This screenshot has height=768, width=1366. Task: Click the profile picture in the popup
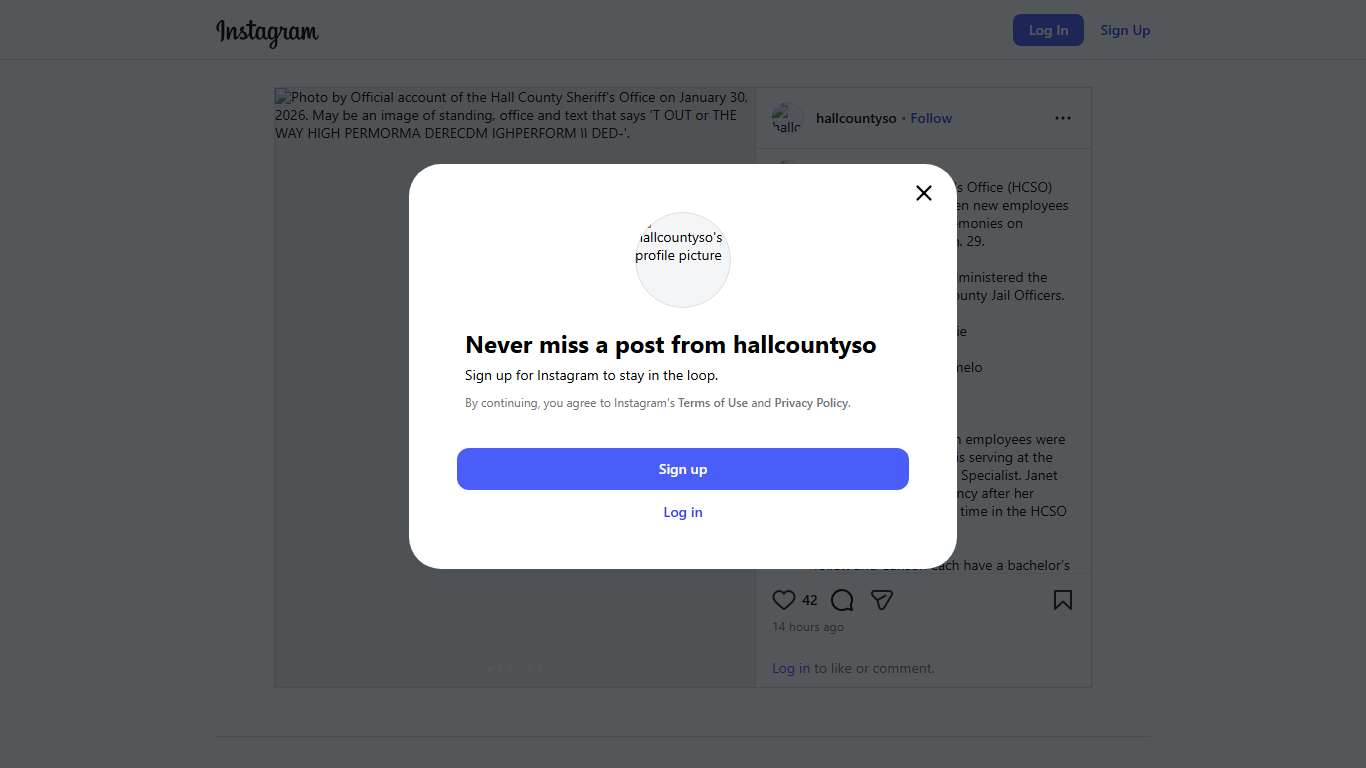click(683, 259)
